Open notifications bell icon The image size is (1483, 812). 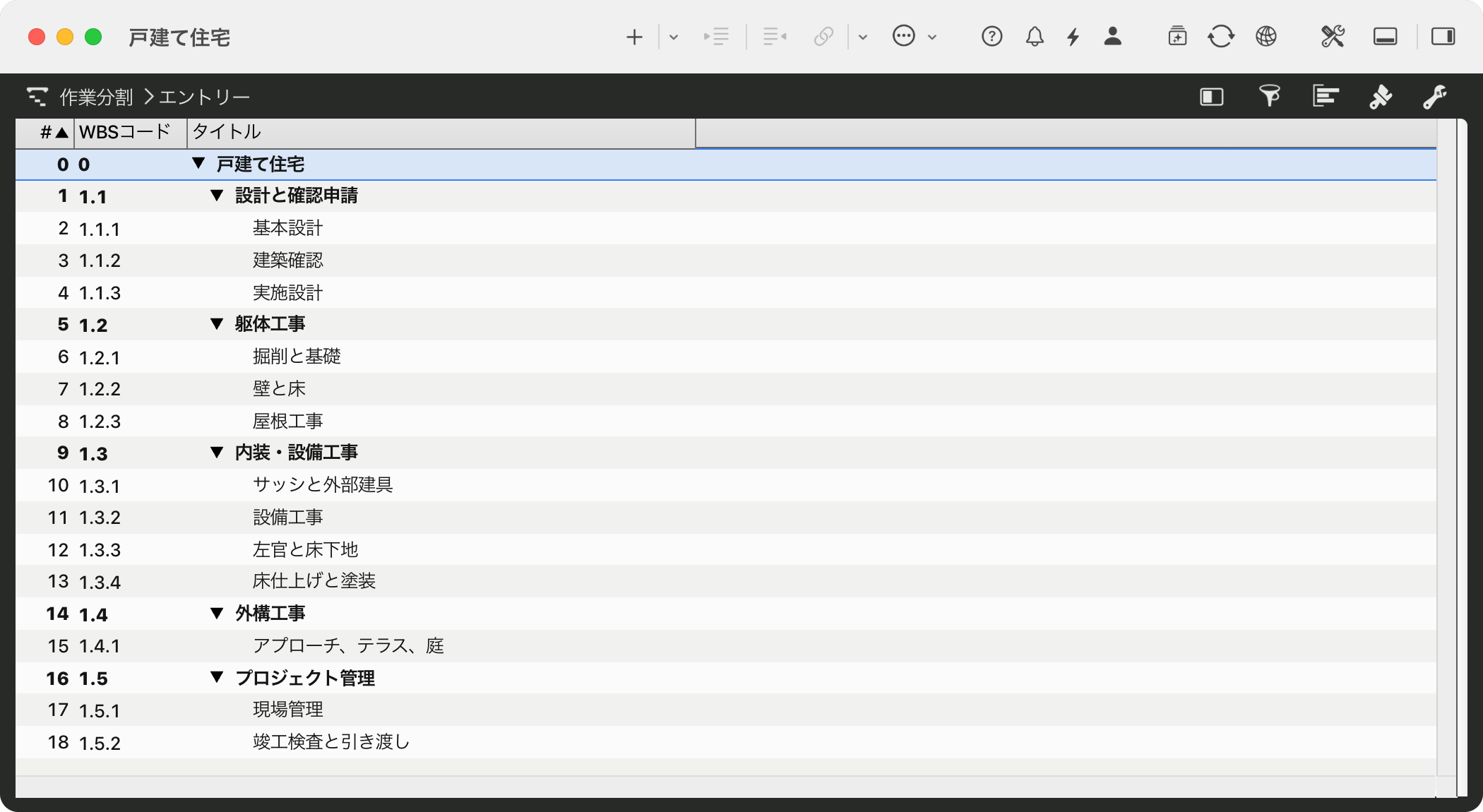click(1035, 36)
